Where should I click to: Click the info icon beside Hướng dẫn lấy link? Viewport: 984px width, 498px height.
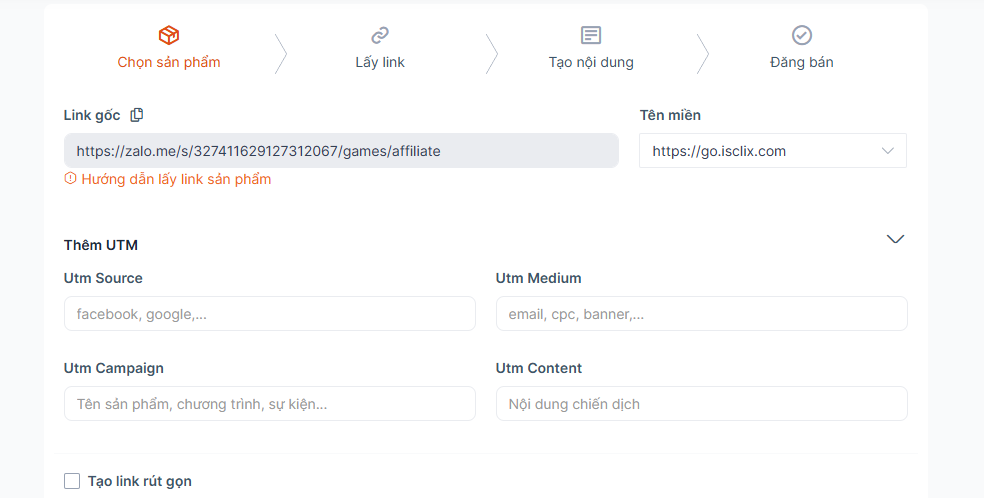(x=70, y=179)
